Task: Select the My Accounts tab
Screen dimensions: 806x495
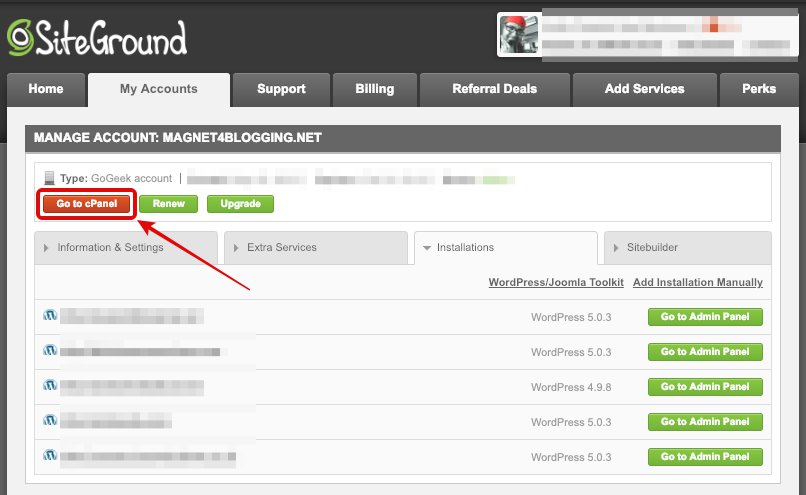Action: (x=159, y=89)
